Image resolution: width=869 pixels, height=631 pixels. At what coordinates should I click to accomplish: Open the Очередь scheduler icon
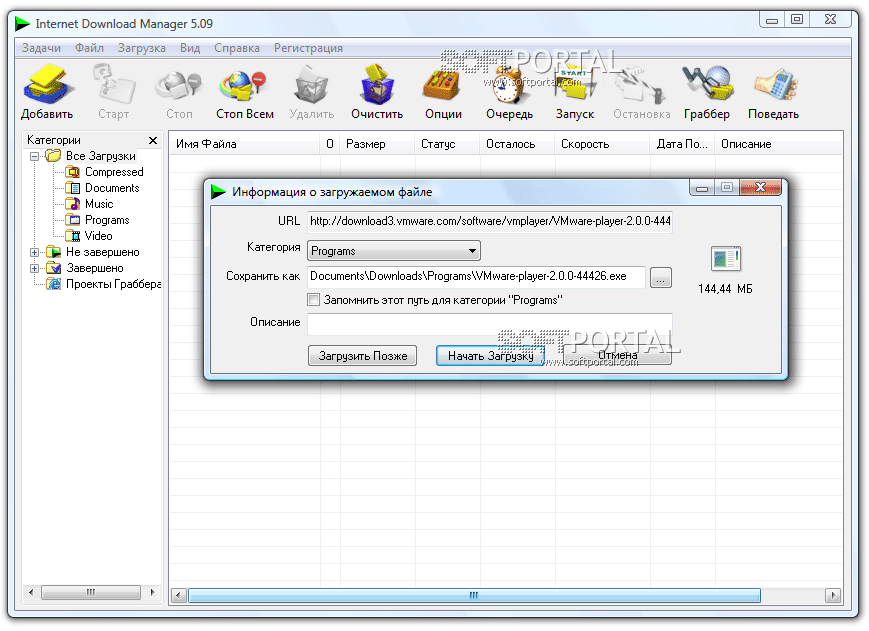pyautogui.click(x=509, y=85)
